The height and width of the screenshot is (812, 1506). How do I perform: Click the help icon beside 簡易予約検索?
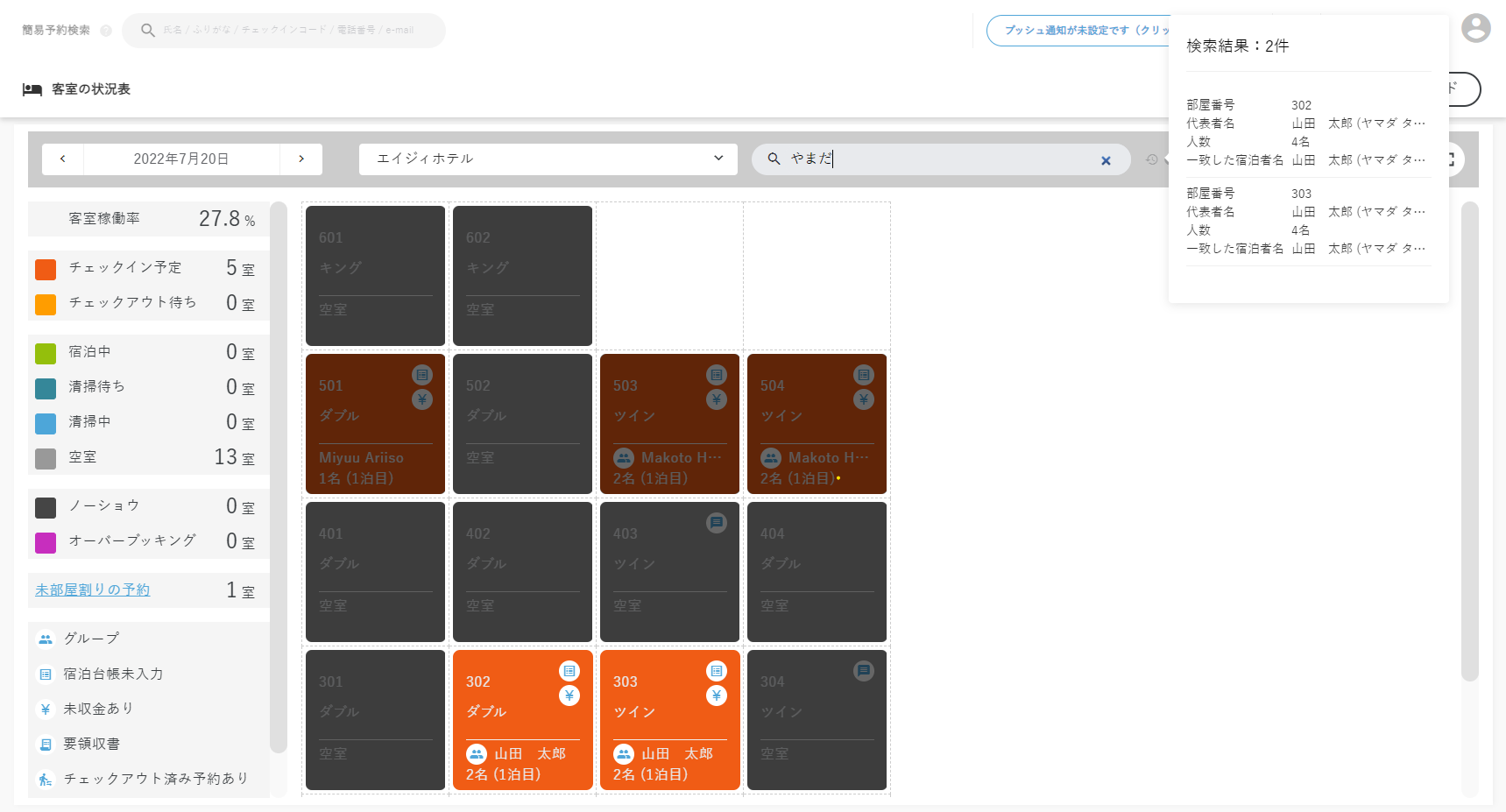click(x=106, y=31)
